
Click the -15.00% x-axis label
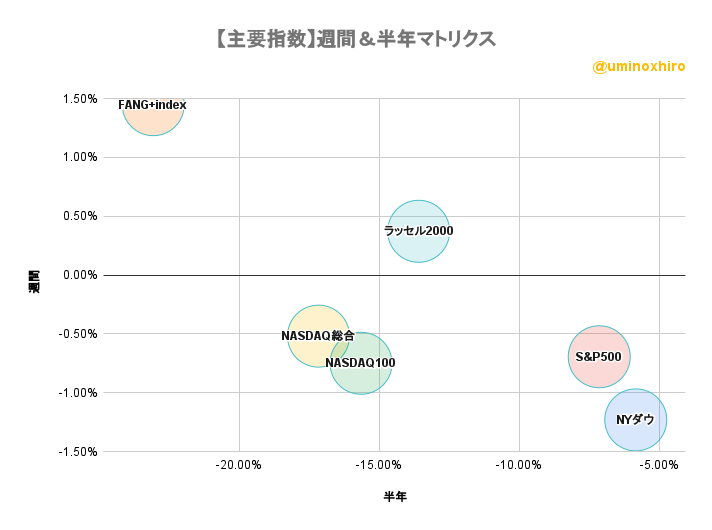pyautogui.click(x=378, y=465)
